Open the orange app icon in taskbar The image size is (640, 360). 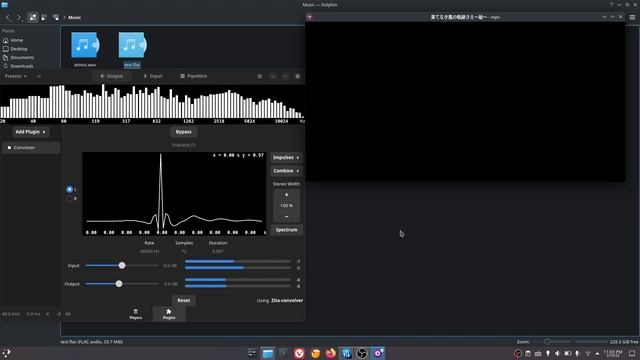click(315, 353)
